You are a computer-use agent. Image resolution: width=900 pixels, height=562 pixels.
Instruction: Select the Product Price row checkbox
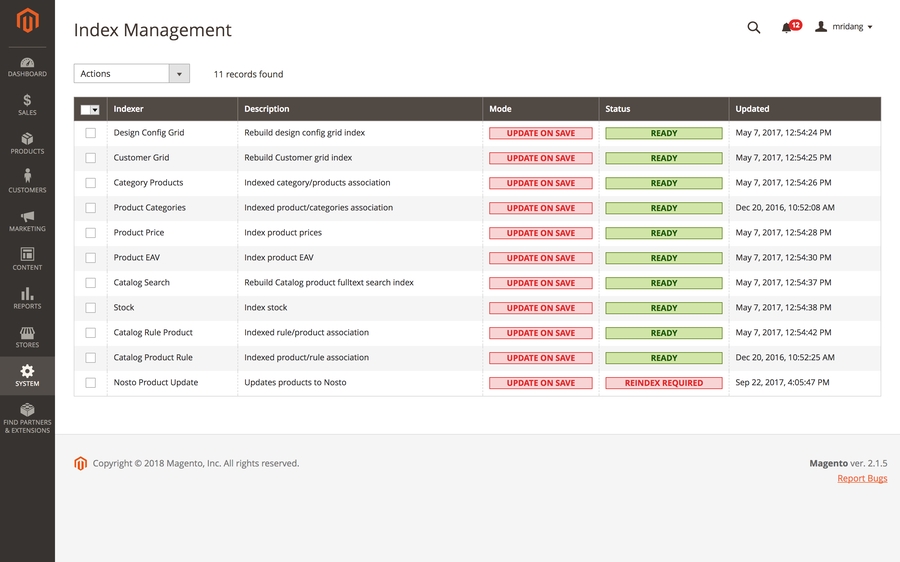91,233
